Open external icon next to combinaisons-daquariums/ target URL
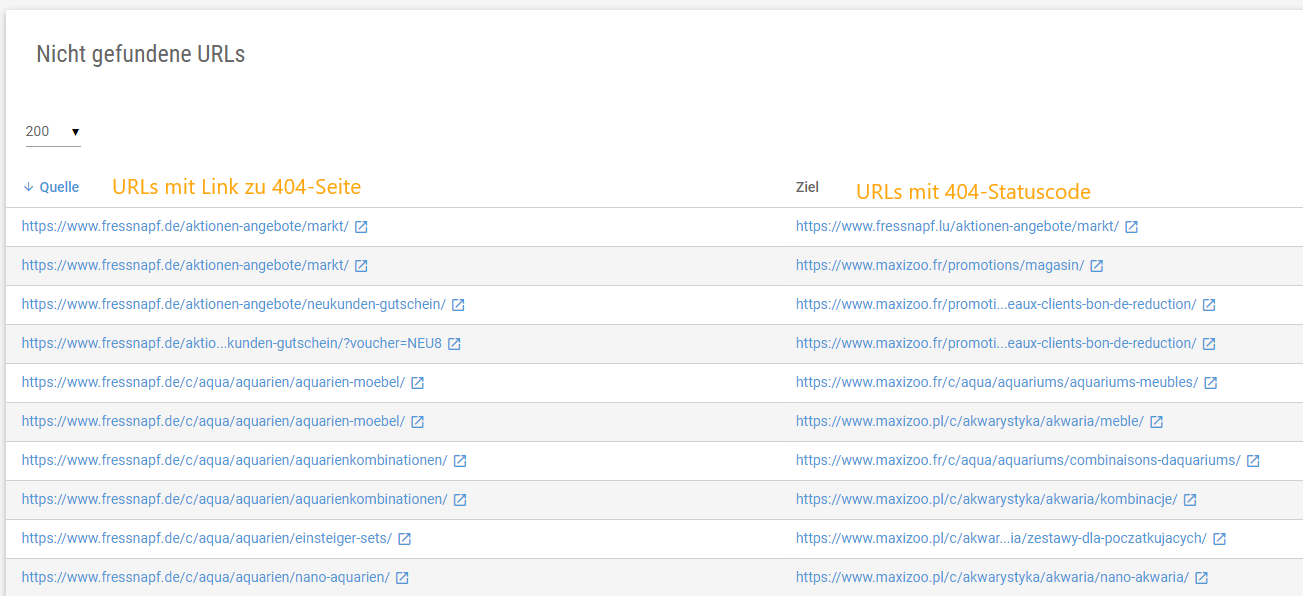Screen dimensions: 1303x596 point(1253,461)
